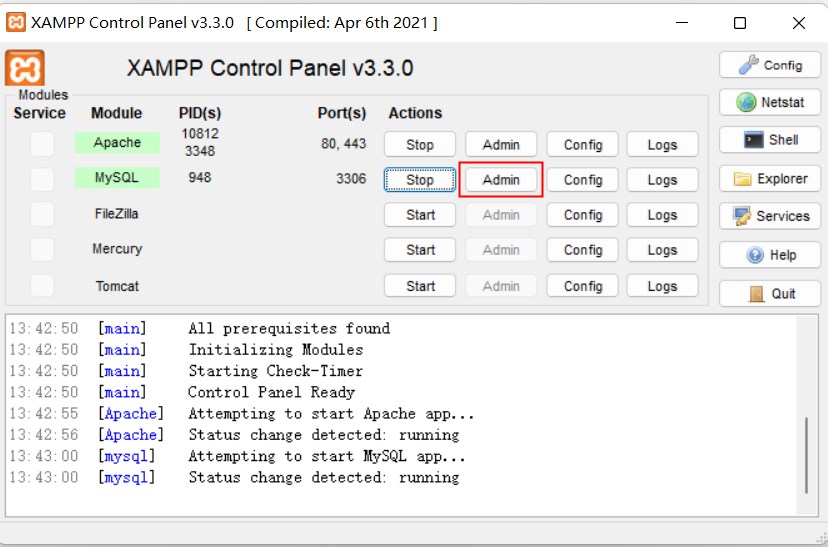This screenshot has height=547, width=828.
Task: Open Explorer with the folder icon
Action: click(x=742, y=179)
